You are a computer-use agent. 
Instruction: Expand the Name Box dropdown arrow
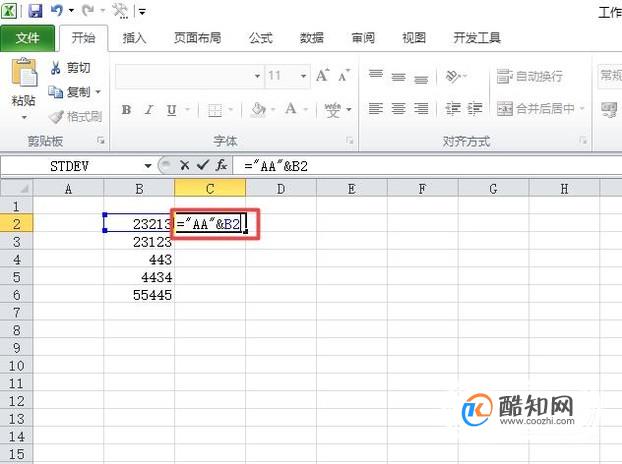148,165
